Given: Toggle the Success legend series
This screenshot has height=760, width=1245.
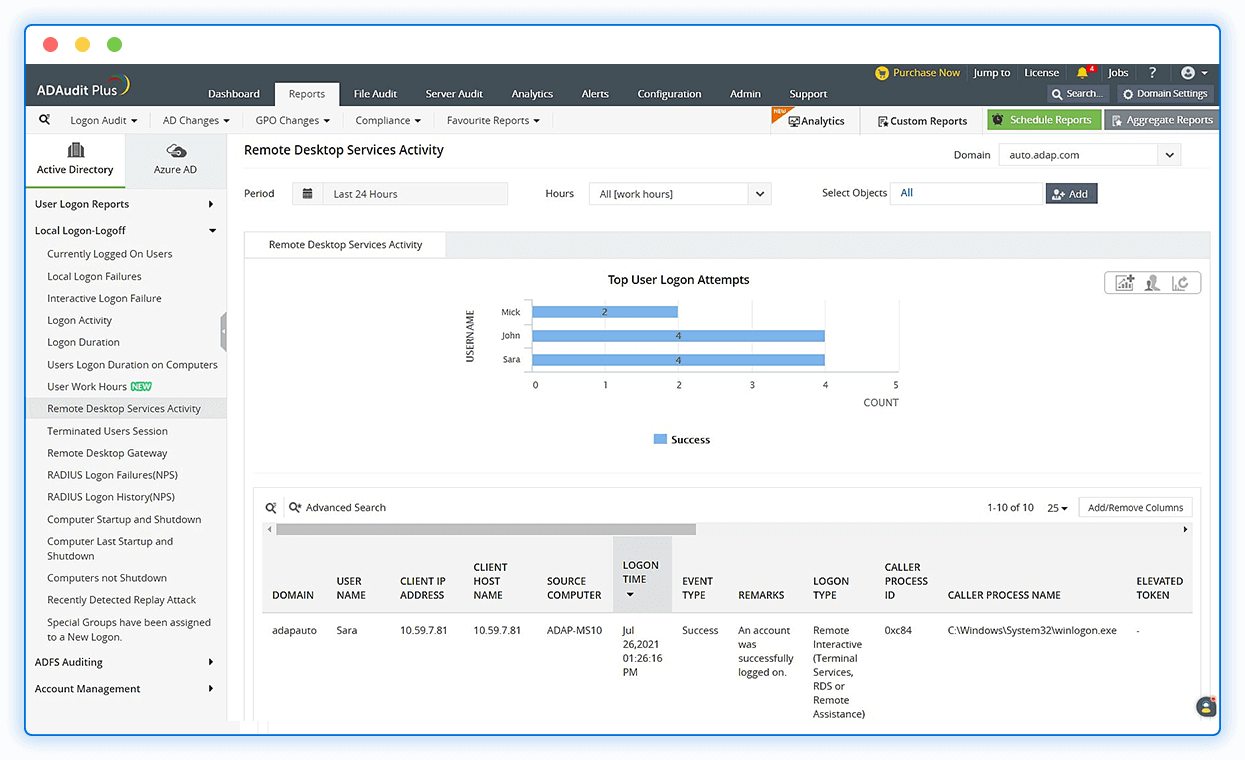Looking at the screenshot, I should [681, 440].
